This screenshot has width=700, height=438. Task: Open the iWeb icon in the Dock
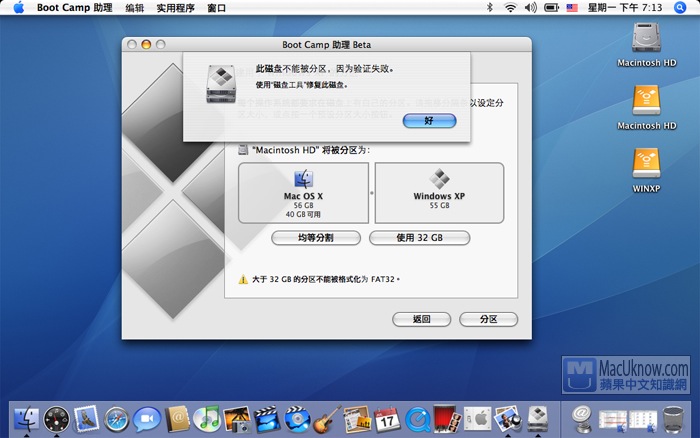click(x=357, y=419)
